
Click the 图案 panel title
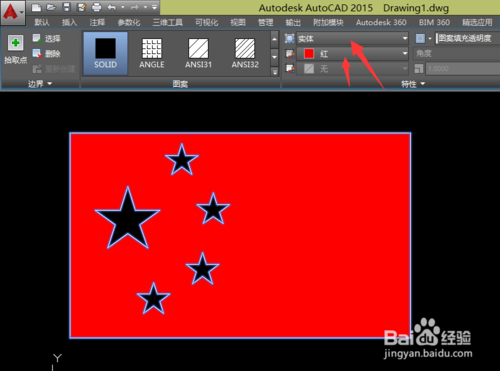(x=180, y=84)
